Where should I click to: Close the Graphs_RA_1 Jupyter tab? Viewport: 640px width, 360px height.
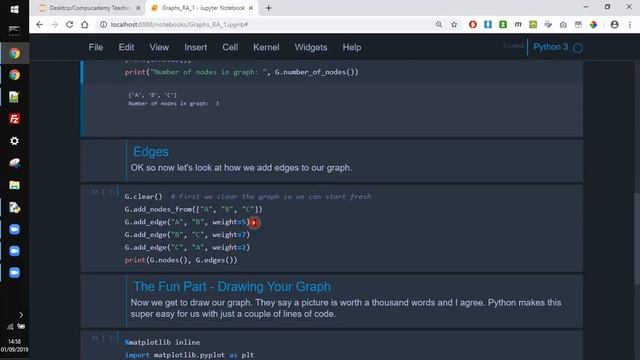[251, 8]
